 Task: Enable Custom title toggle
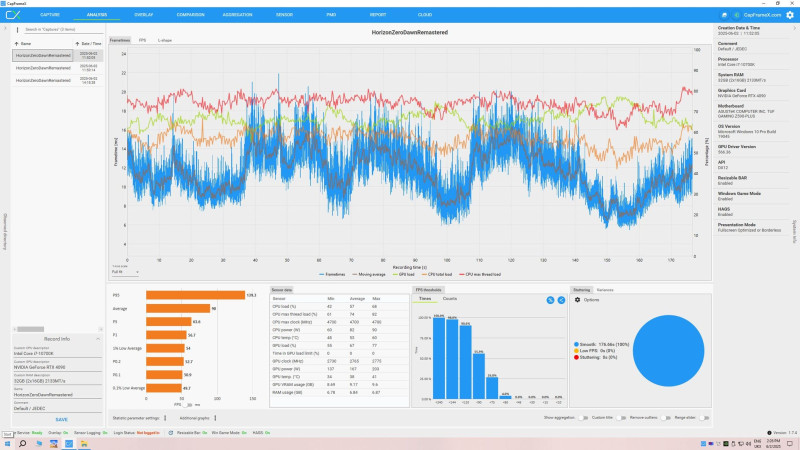point(620,418)
